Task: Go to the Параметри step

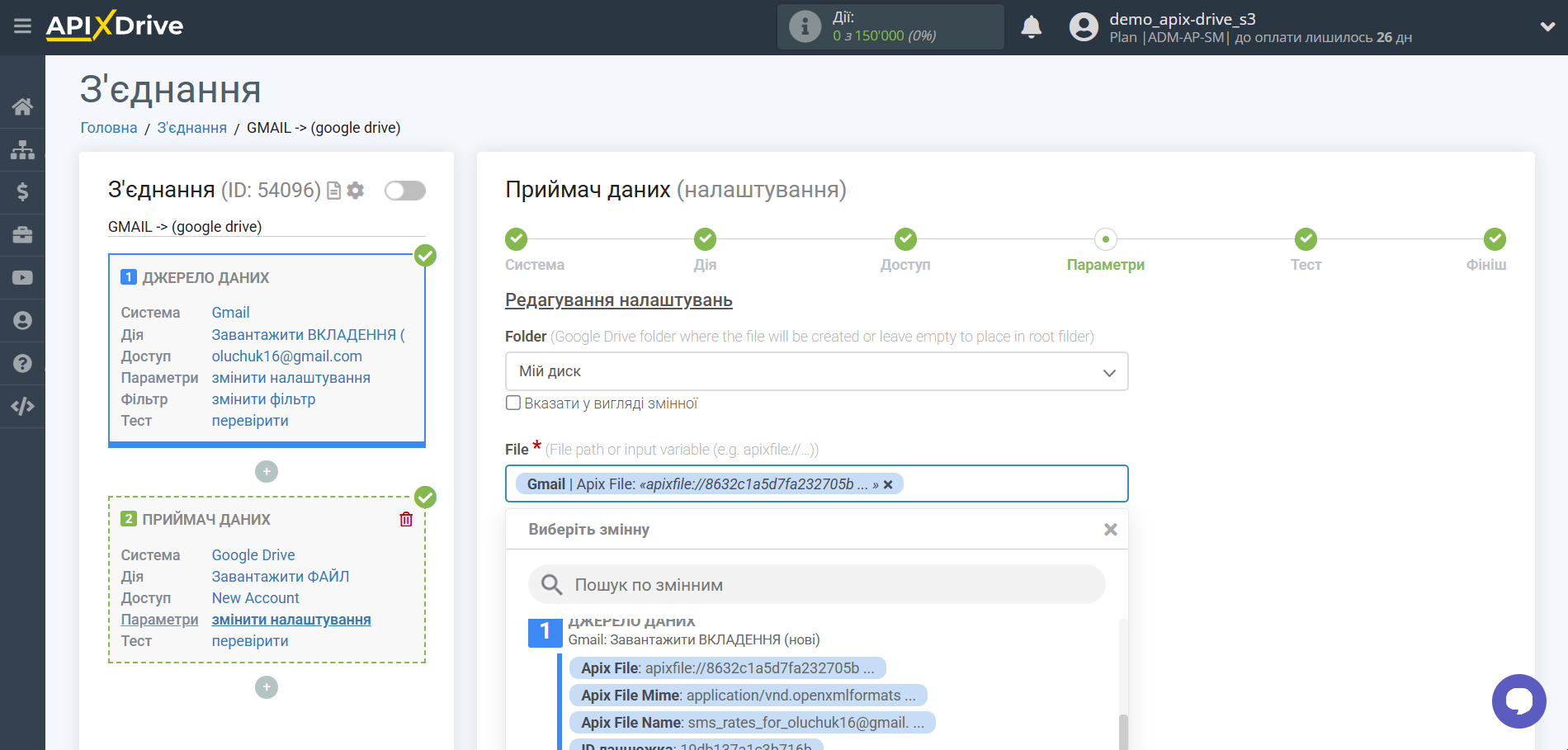Action: click(1106, 239)
